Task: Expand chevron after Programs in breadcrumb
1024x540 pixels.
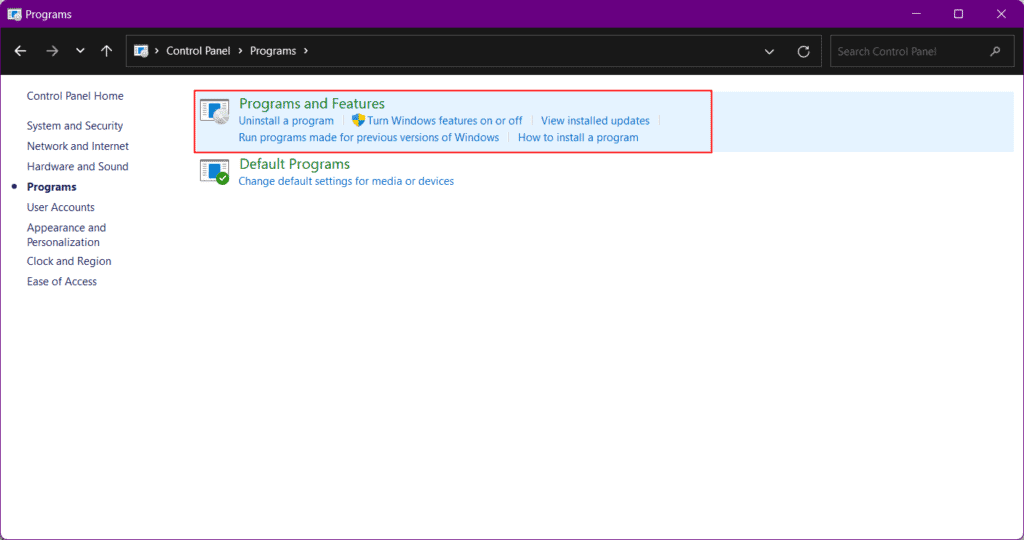Action: 306,51
